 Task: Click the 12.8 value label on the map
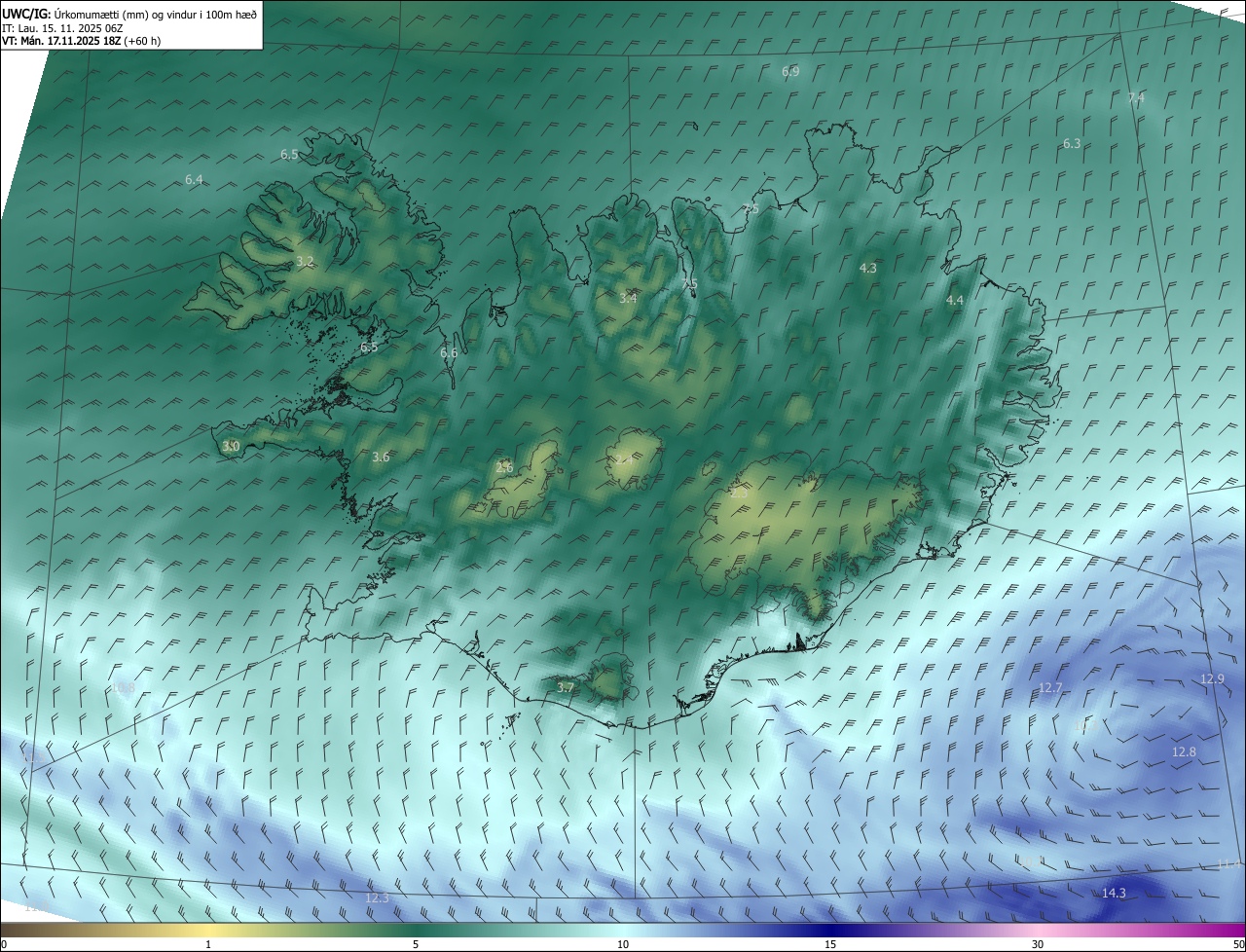(1184, 752)
